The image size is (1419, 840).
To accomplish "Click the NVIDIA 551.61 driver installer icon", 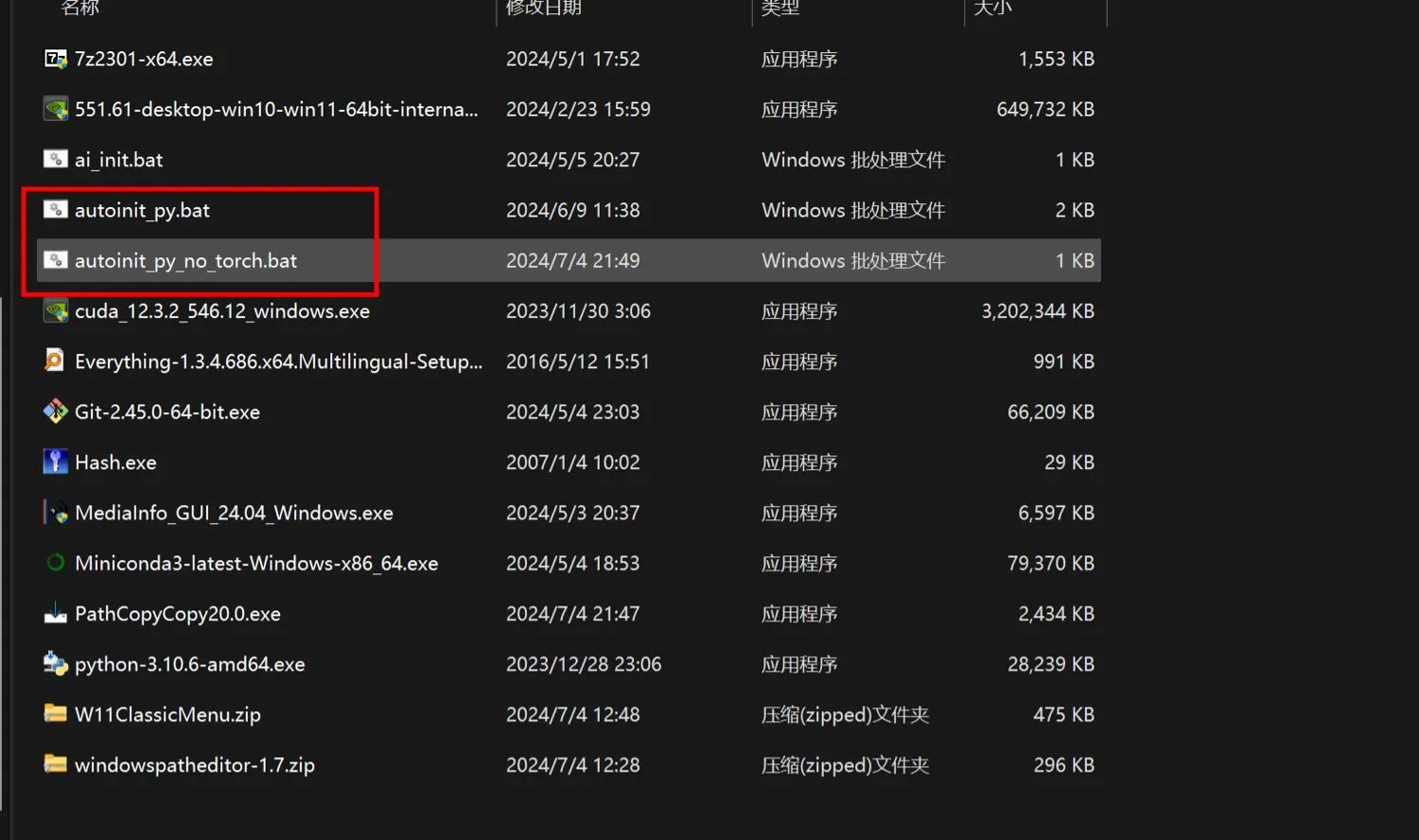I will coord(56,109).
